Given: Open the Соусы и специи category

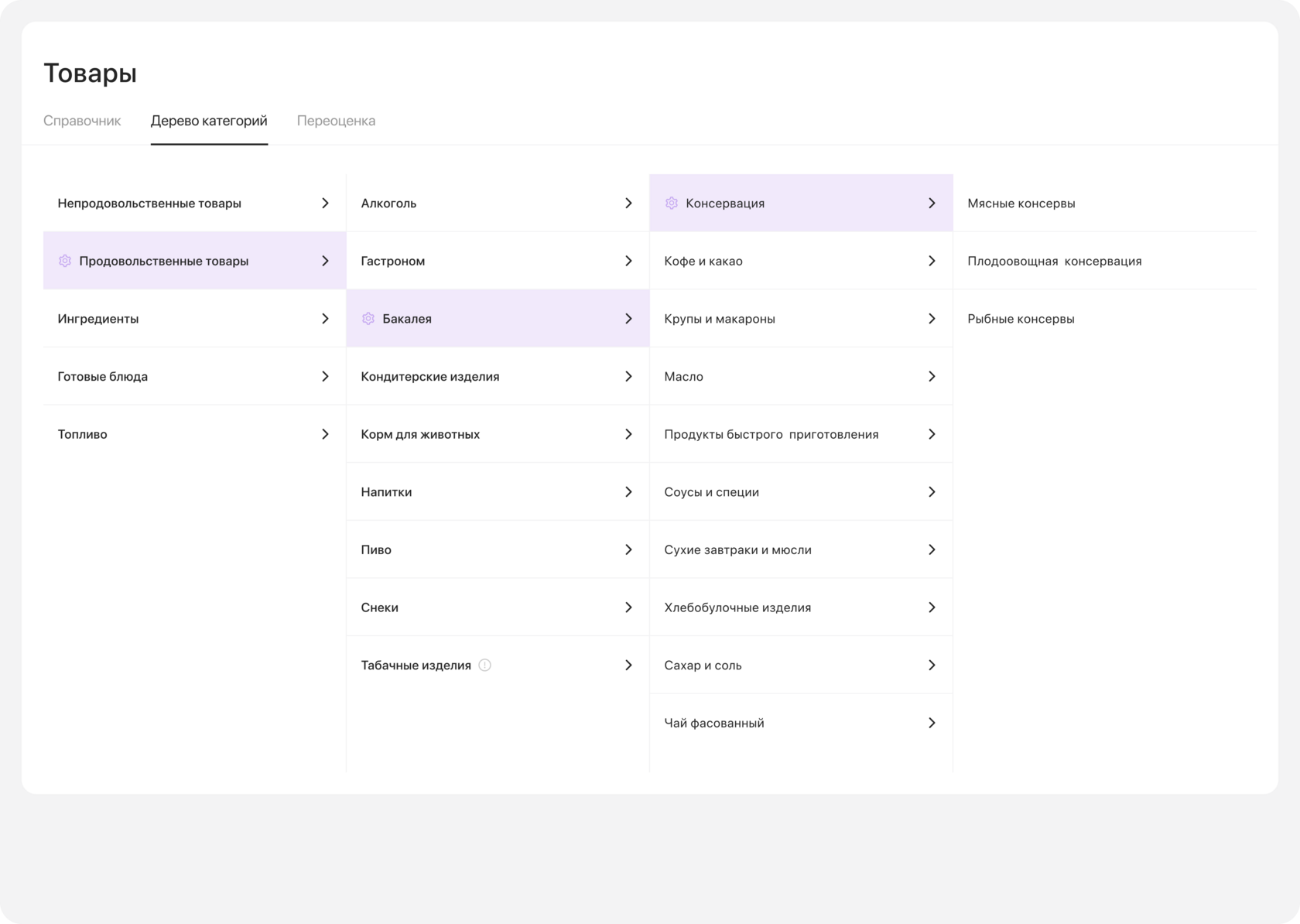Looking at the screenshot, I should click(x=711, y=492).
